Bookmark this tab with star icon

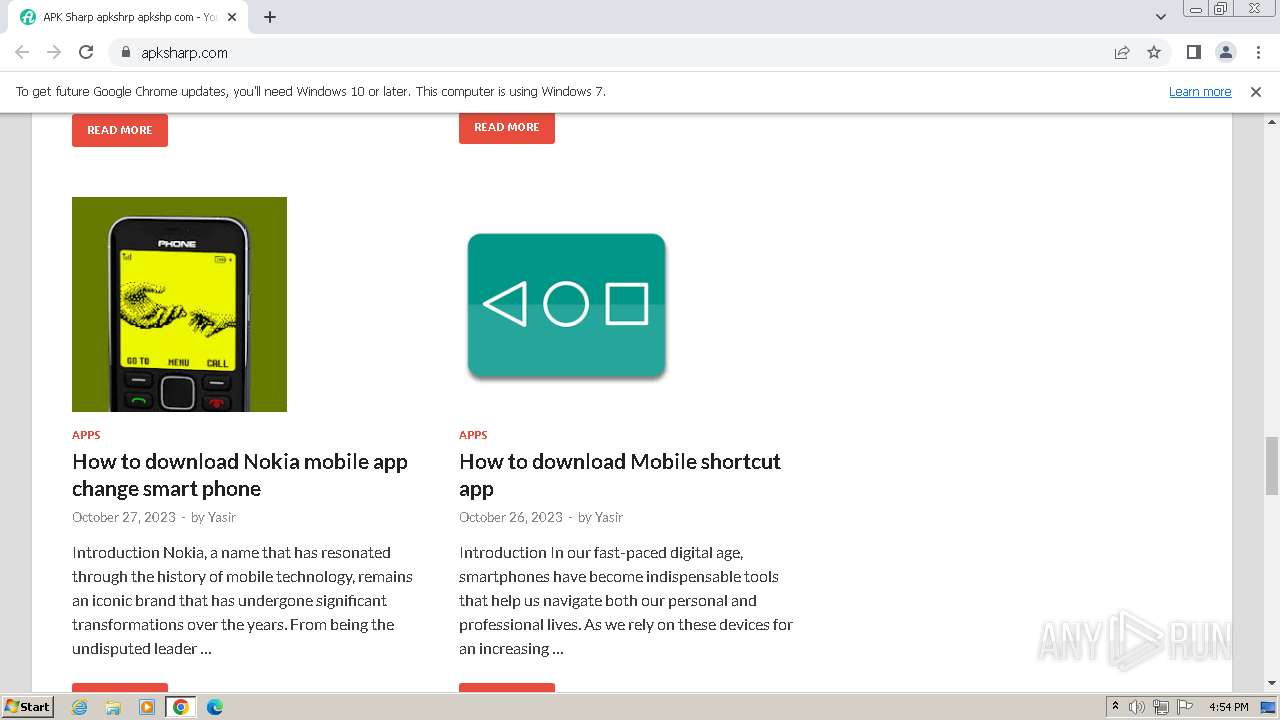point(1154,52)
